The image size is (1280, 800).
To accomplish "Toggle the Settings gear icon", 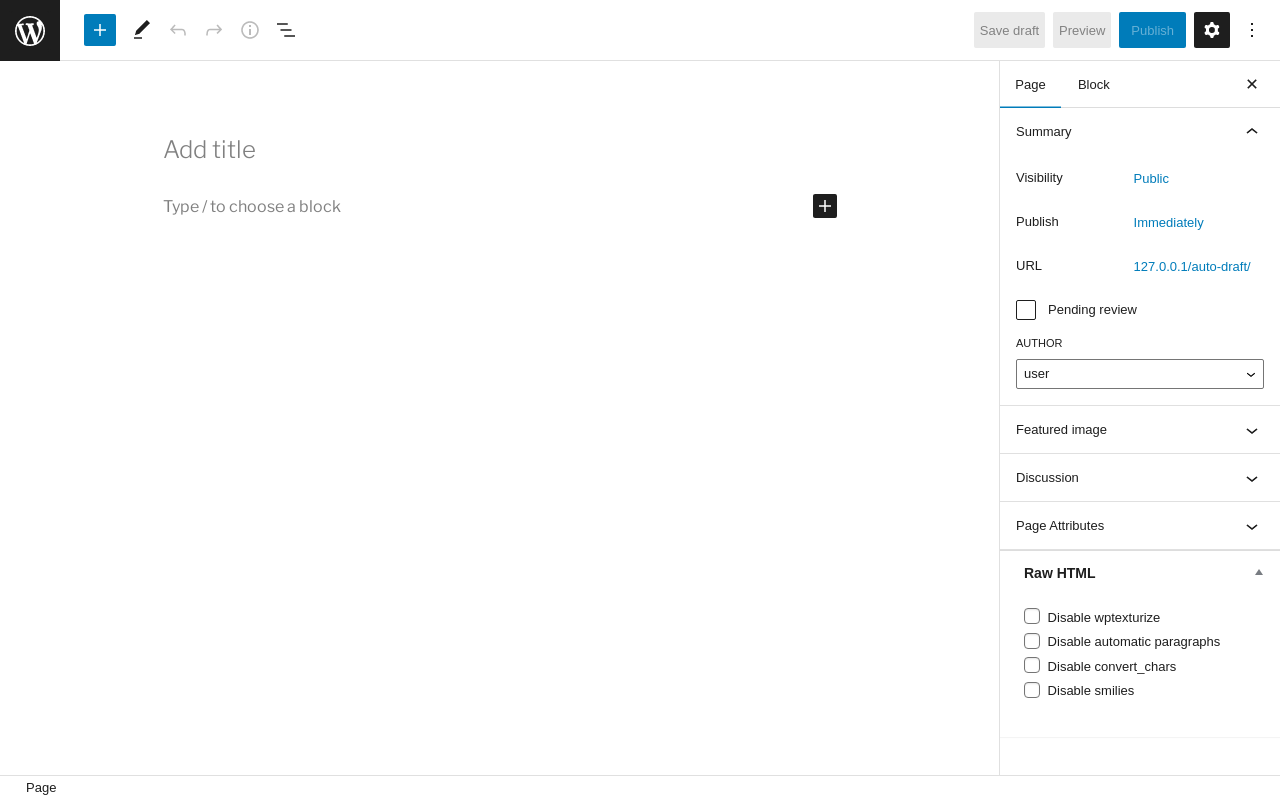I will (1212, 30).
